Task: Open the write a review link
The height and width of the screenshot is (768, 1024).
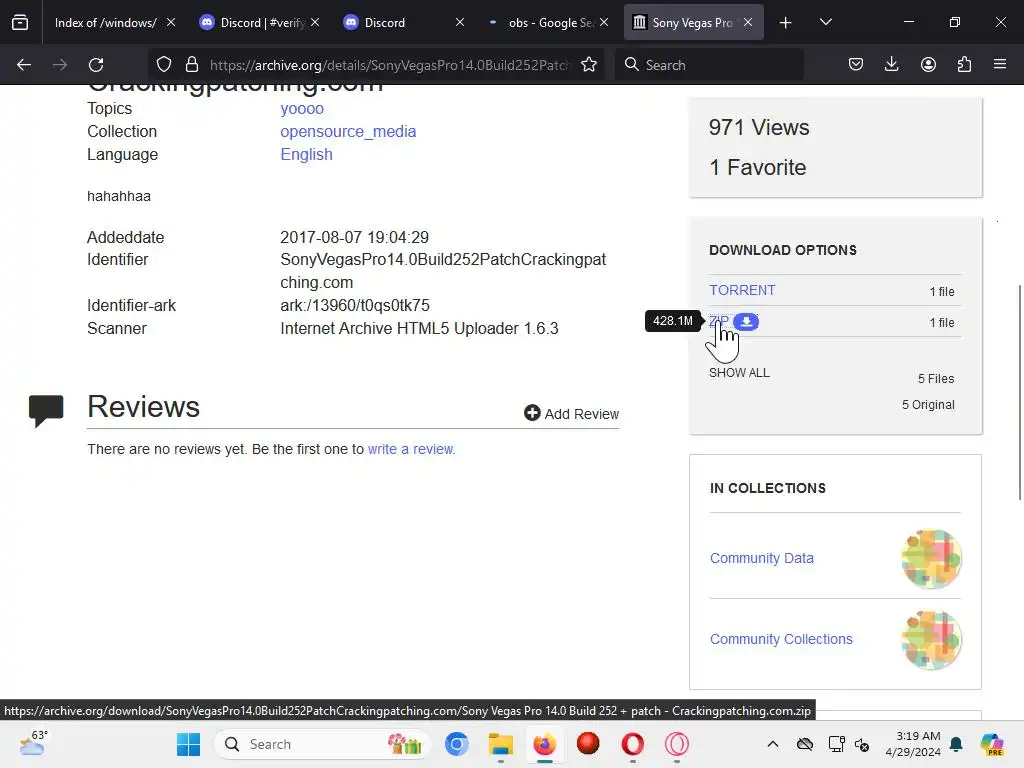Action: click(411, 449)
